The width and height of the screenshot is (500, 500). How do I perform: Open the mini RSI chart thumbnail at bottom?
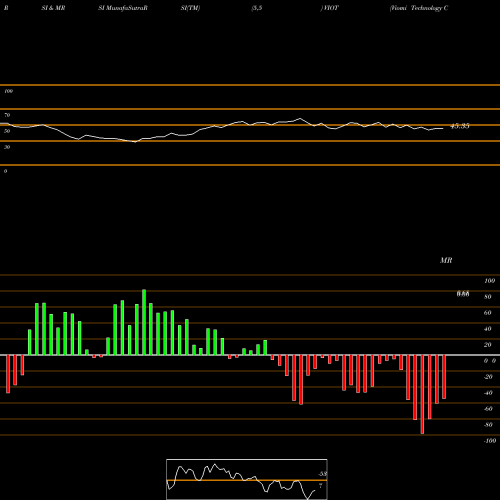(x=247, y=479)
